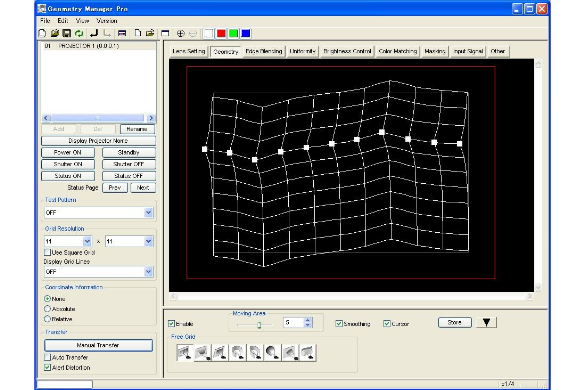Switch to the Uniformity tab

pos(302,51)
